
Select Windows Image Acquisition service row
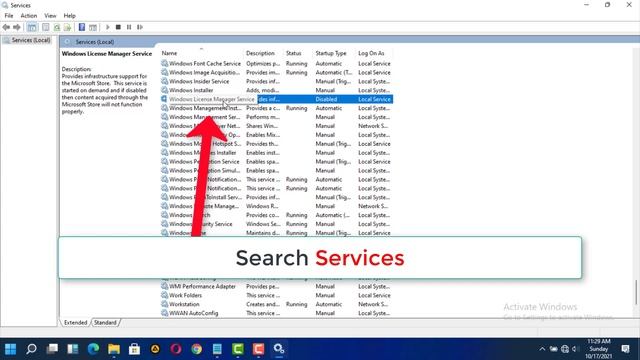(x=276, y=73)
